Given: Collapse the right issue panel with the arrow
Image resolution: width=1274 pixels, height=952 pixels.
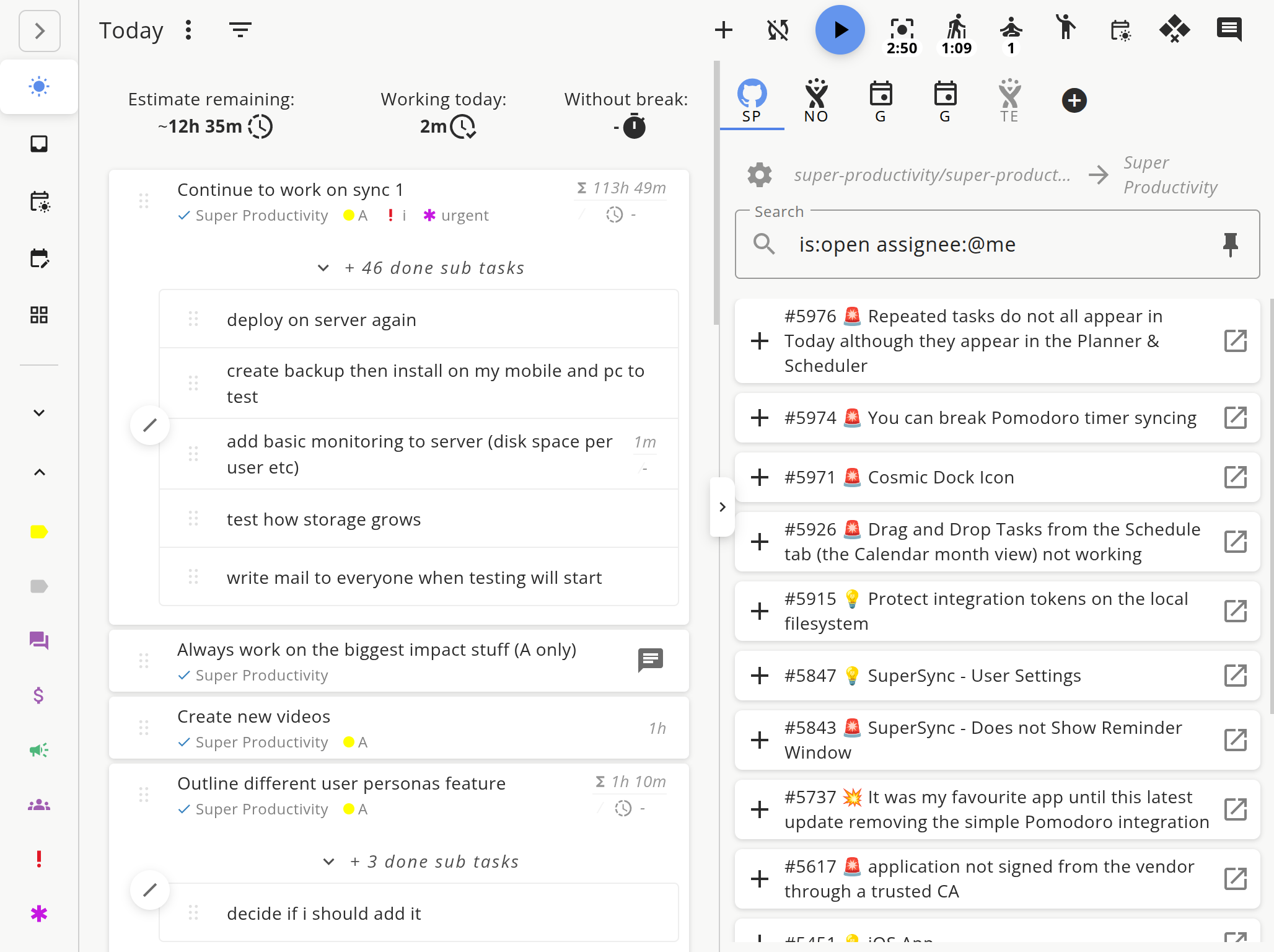Looking at the screenshot, I should [x=722, y=507].
